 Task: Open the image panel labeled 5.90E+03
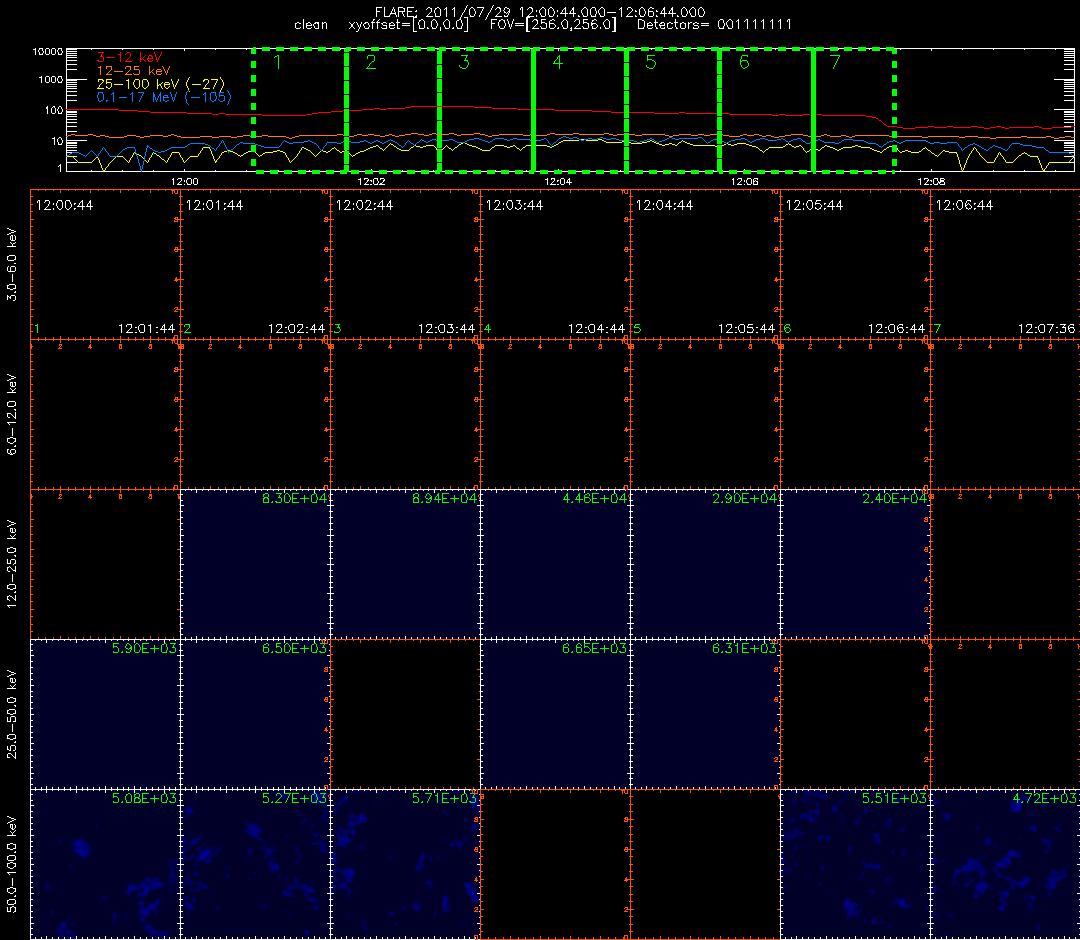click(105, 714)
